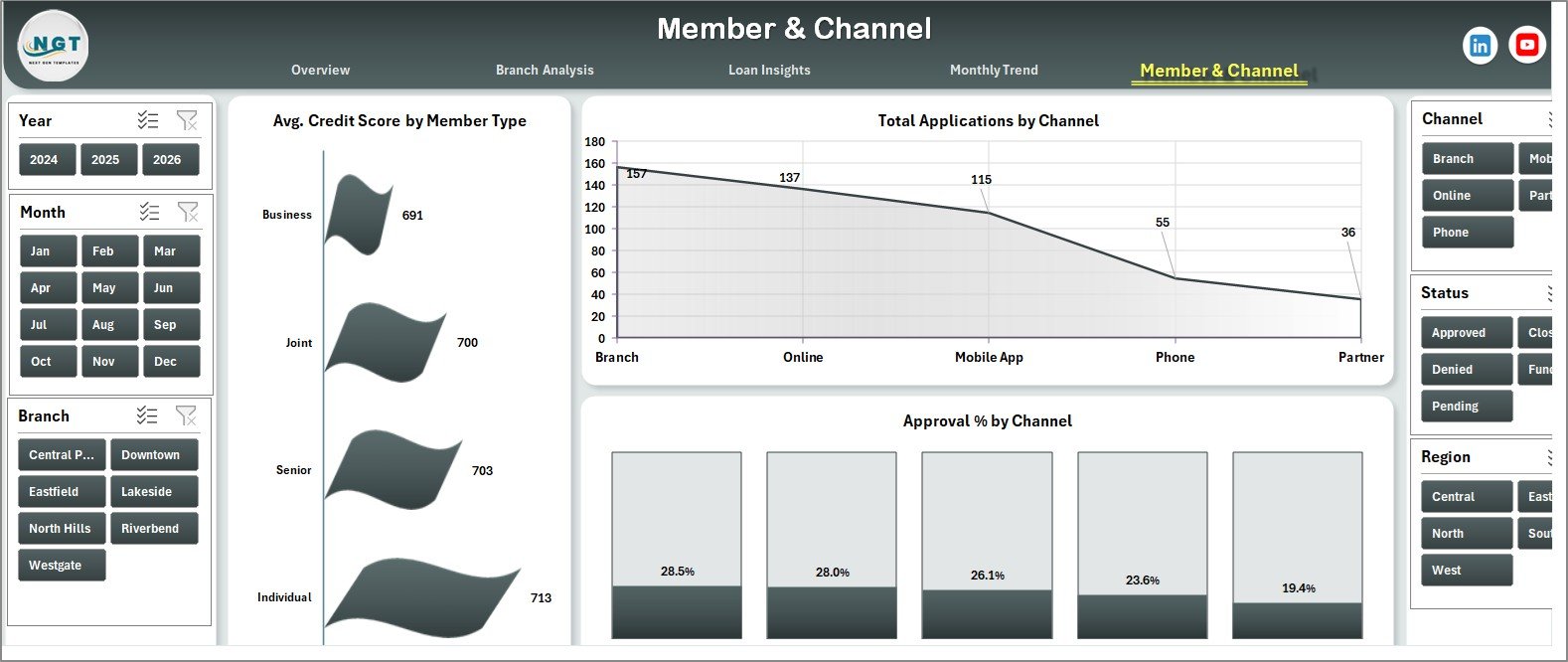
Task: Filter by year 2025
Action: click(108, 159)
